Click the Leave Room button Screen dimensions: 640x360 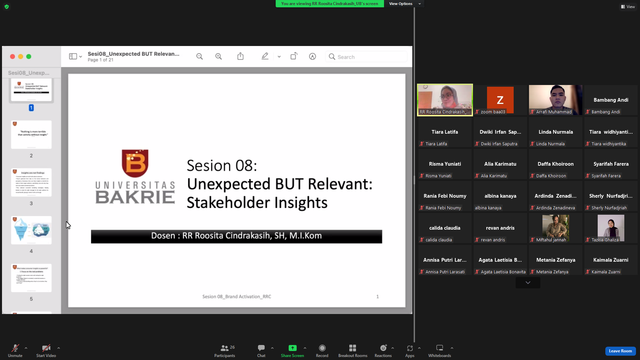pyautogui.click(x=620, y=351)
